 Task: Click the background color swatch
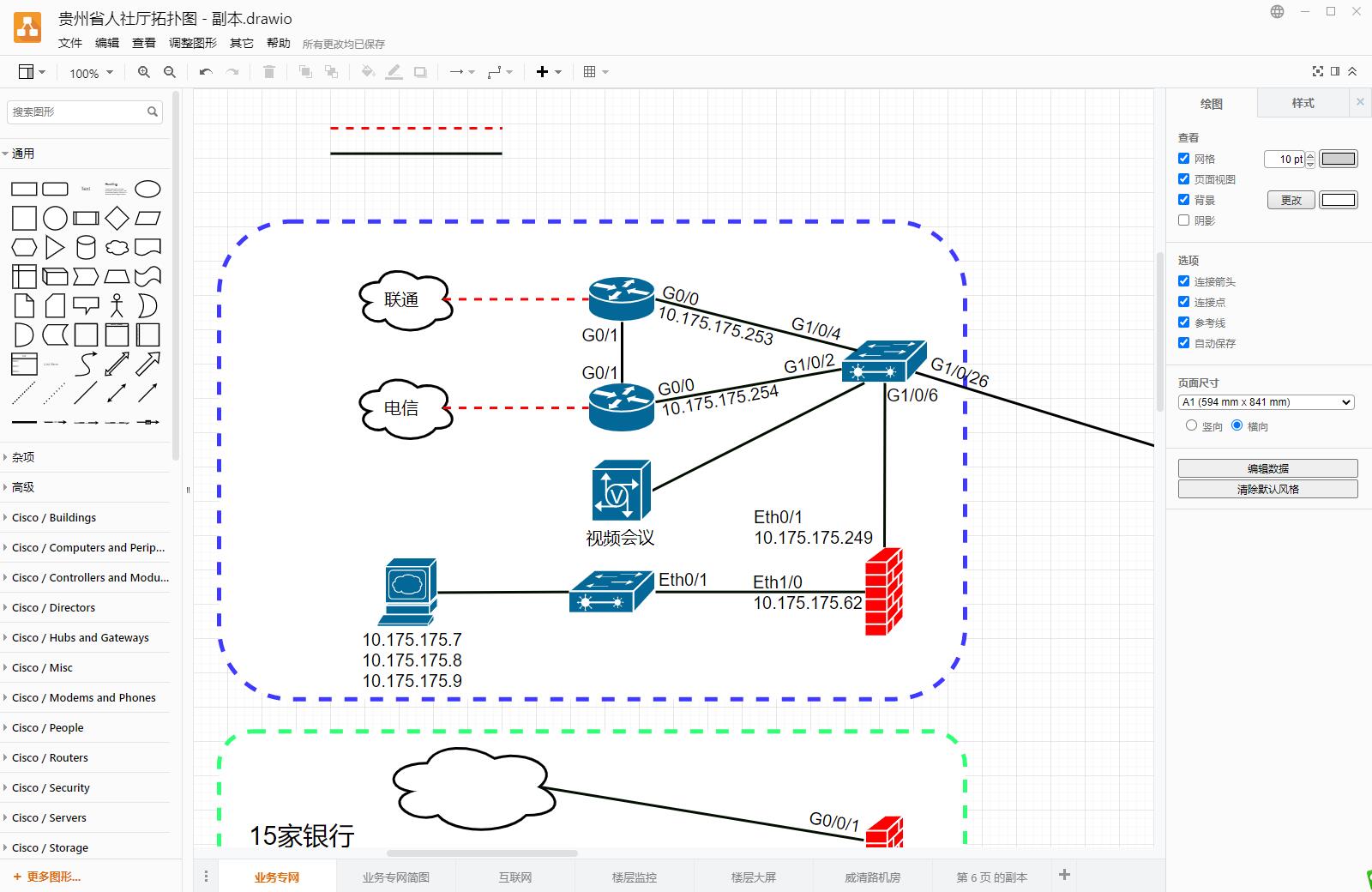[x=1338, y=200]
